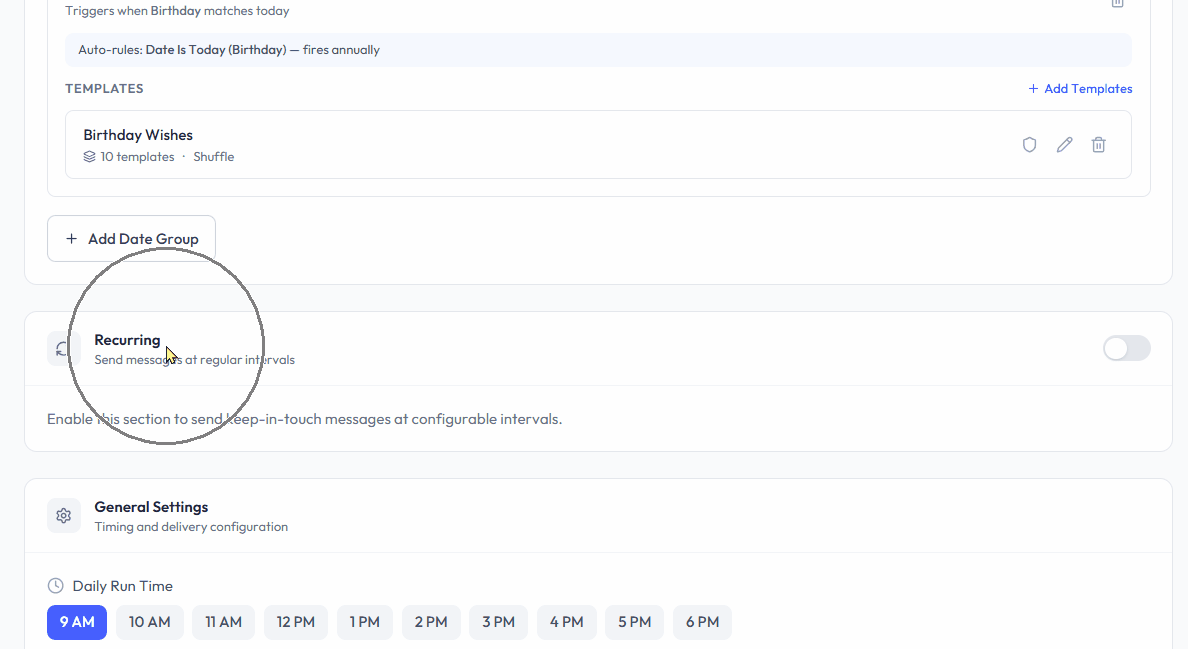This screenshot has width=1188, height=649.
Task: Edit the Birthday Wishes template set
Action: coord(1064,145)
